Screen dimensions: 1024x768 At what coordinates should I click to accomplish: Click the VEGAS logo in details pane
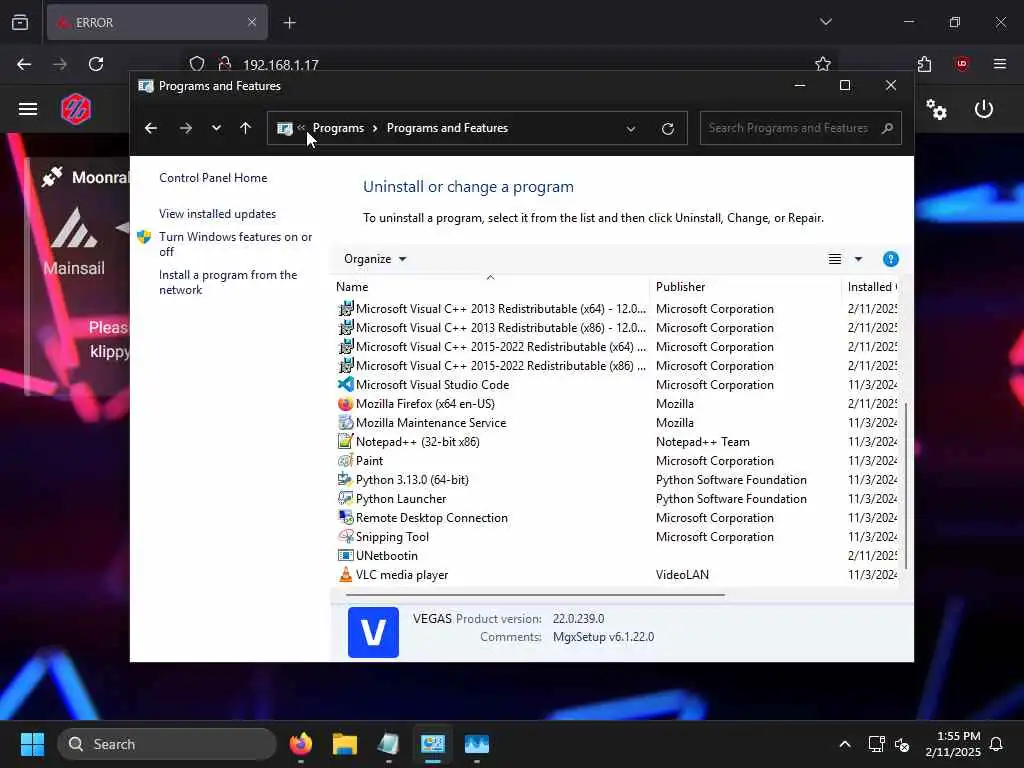coord(373,632)
